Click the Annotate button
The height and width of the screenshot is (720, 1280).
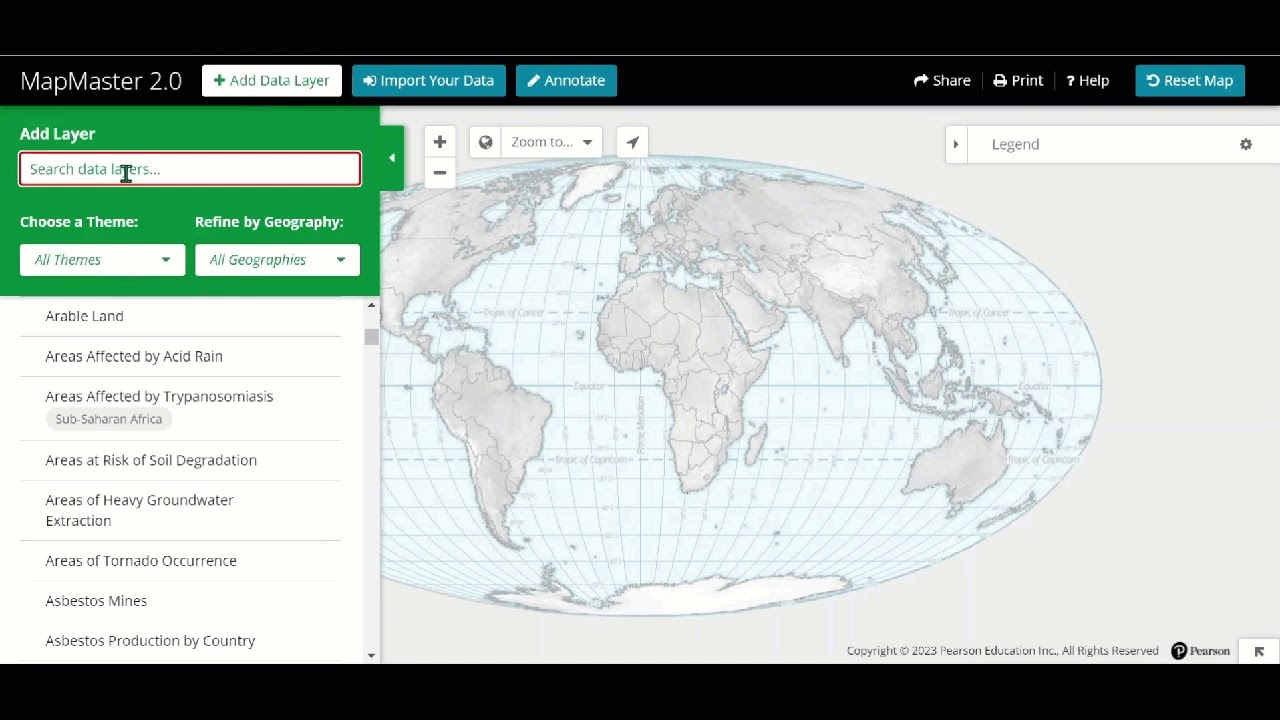pos(566,81)
